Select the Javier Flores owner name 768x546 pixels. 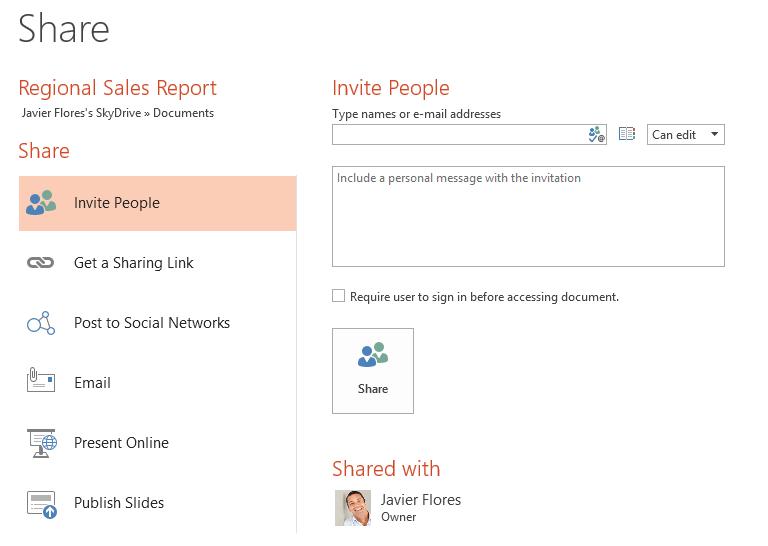421,500
